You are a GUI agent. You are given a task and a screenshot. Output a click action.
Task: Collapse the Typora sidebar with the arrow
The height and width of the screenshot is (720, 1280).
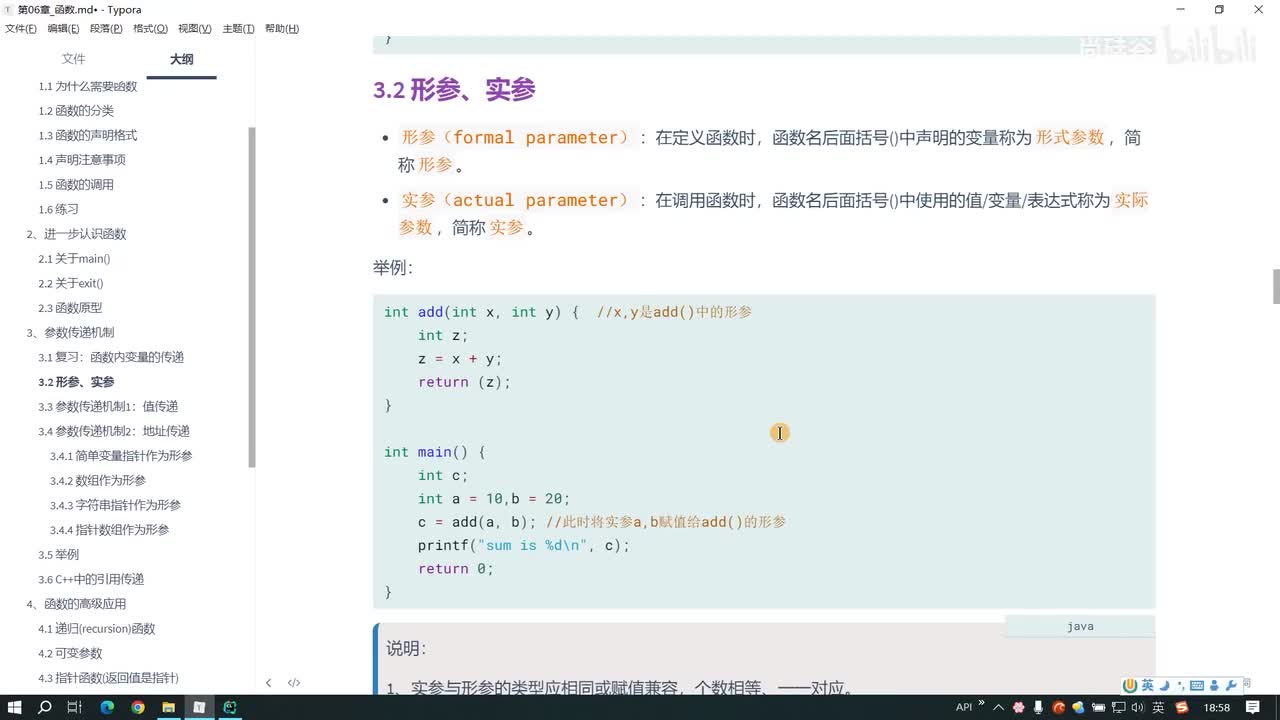click(x=268, y=683)
